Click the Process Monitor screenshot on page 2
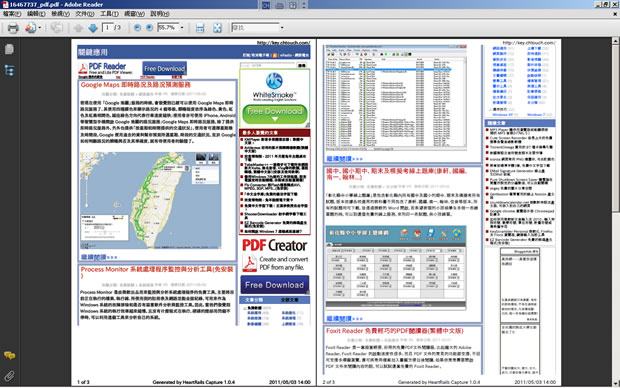 tap(396, 98)
